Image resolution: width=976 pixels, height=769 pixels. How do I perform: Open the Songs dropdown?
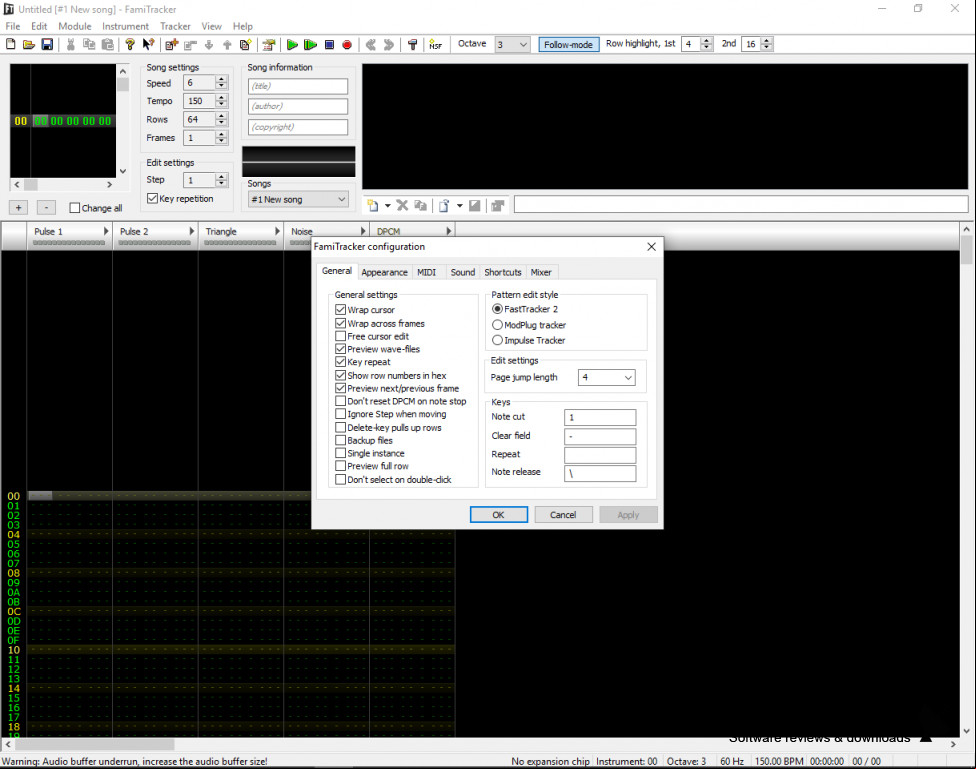(x=342, y=199)
